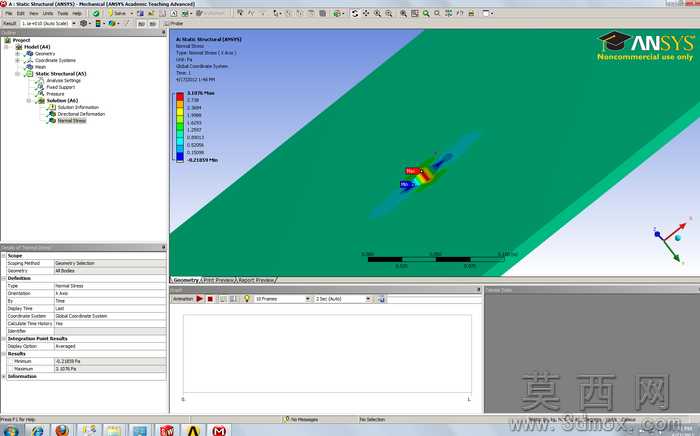700x436 pixels.
Task: Click the red legend color band
Action: coord(179,96)
